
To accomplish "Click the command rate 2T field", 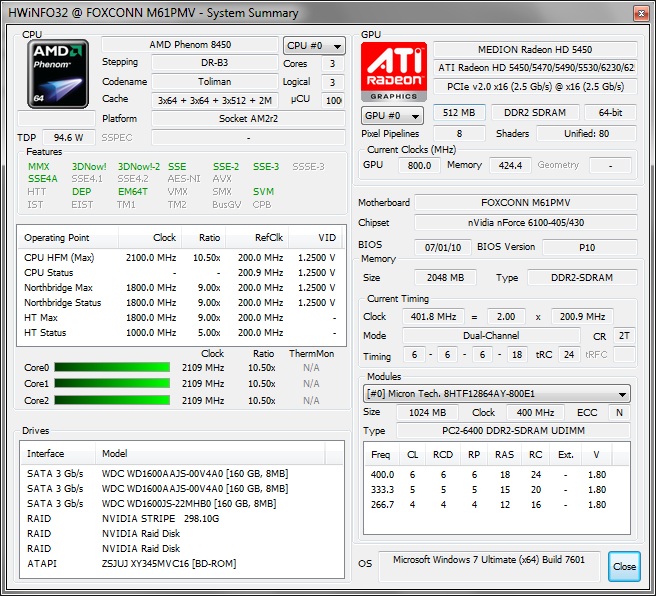I will [x=624, y=335].
